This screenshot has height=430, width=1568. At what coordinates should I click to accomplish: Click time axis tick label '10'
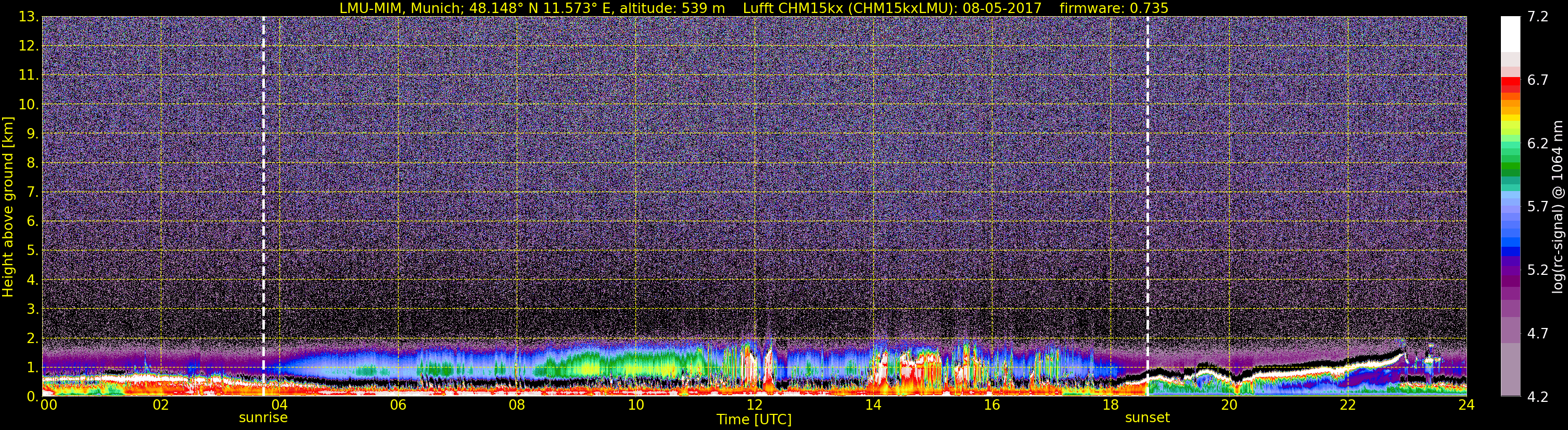point(635,405)
